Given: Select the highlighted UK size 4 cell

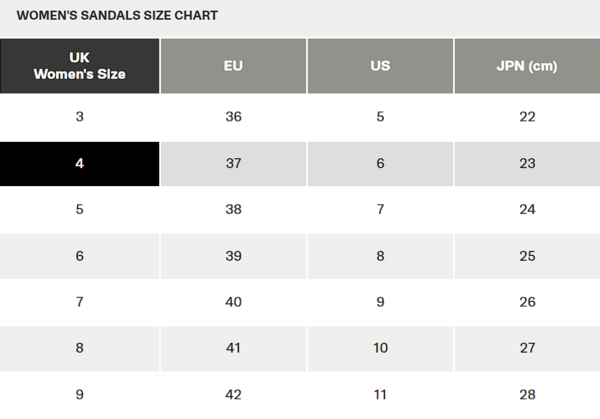Looking at the screenshot, I should 80,163.
